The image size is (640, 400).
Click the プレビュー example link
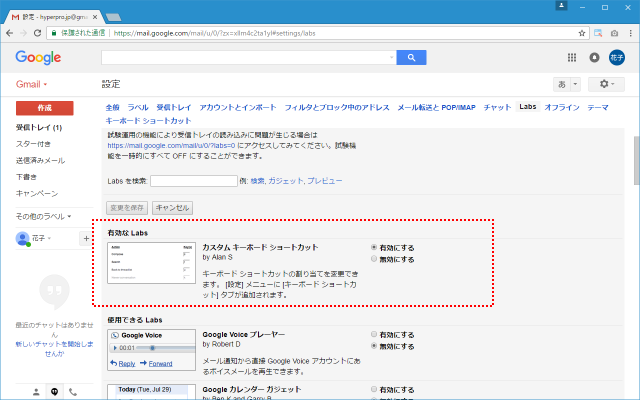tap(325, 181)
